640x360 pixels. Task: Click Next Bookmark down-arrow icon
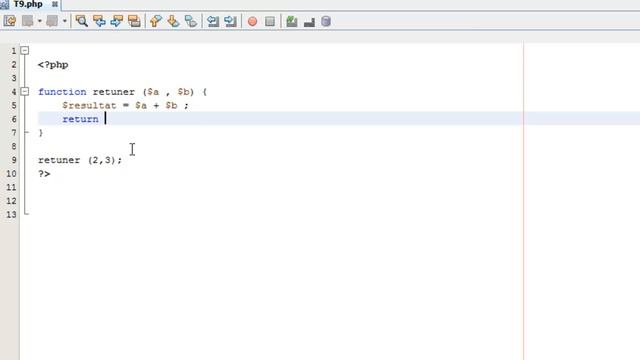point(173,21)
